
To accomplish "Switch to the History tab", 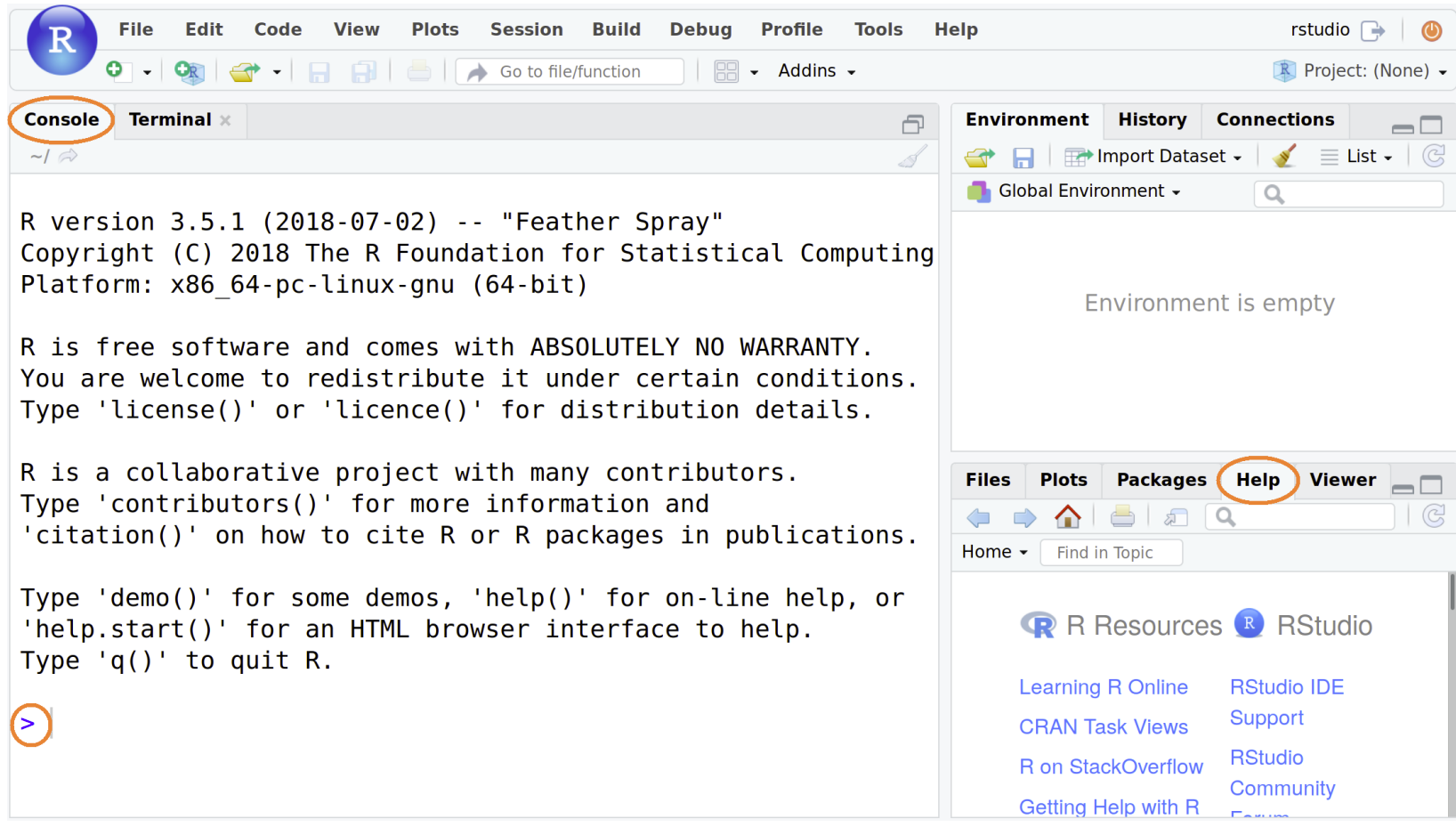I will coord(1153,119).
